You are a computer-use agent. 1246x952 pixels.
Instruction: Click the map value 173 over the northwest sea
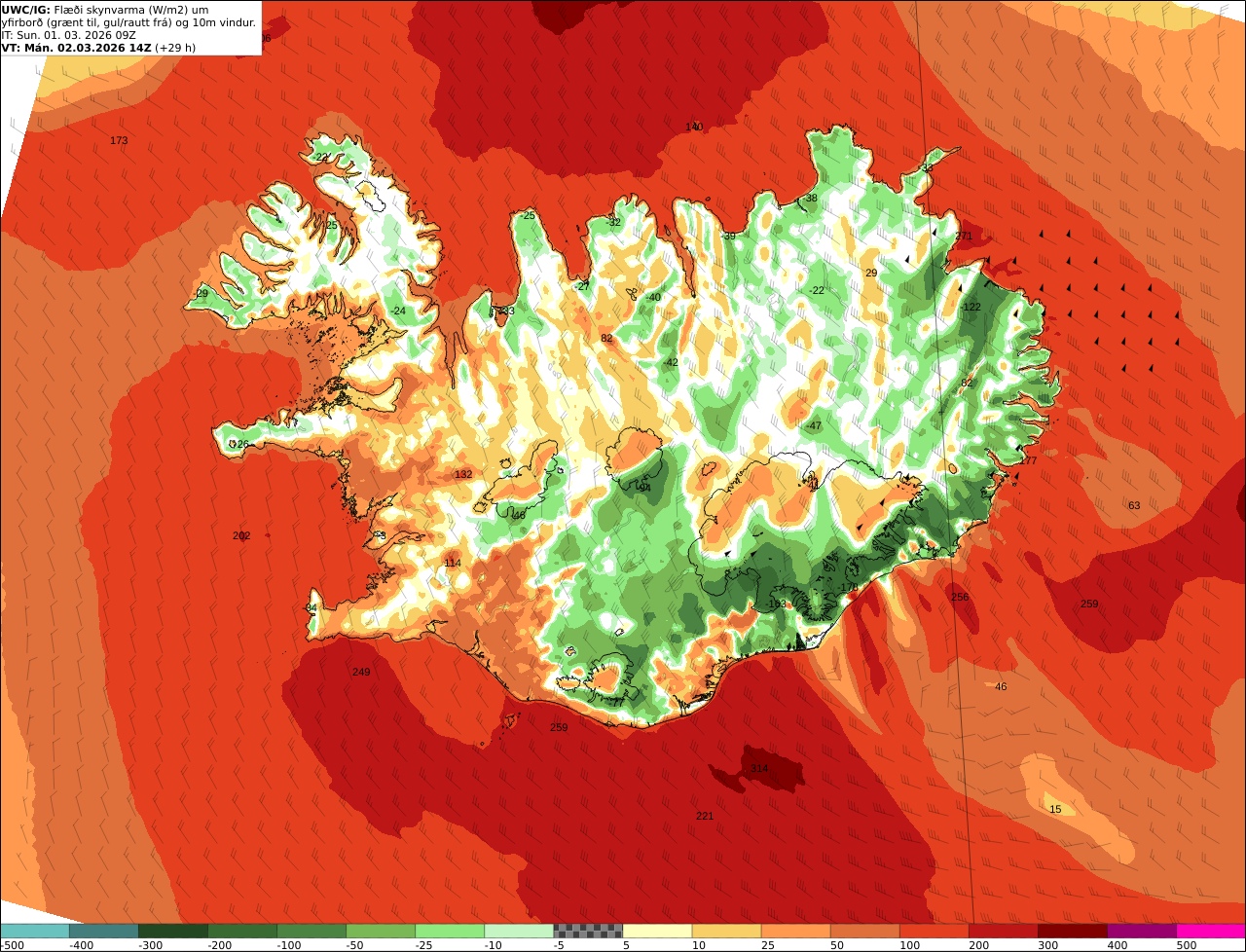pos(119,141)
